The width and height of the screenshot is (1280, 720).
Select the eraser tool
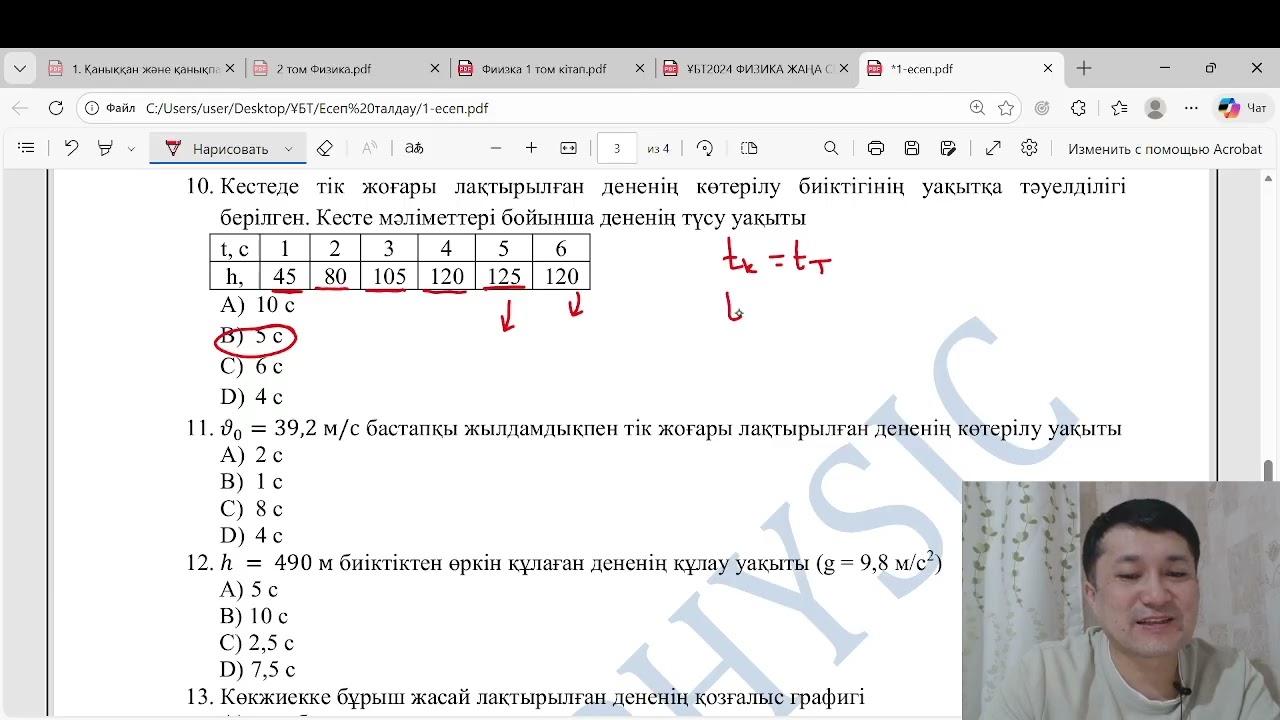coord(324,148)
